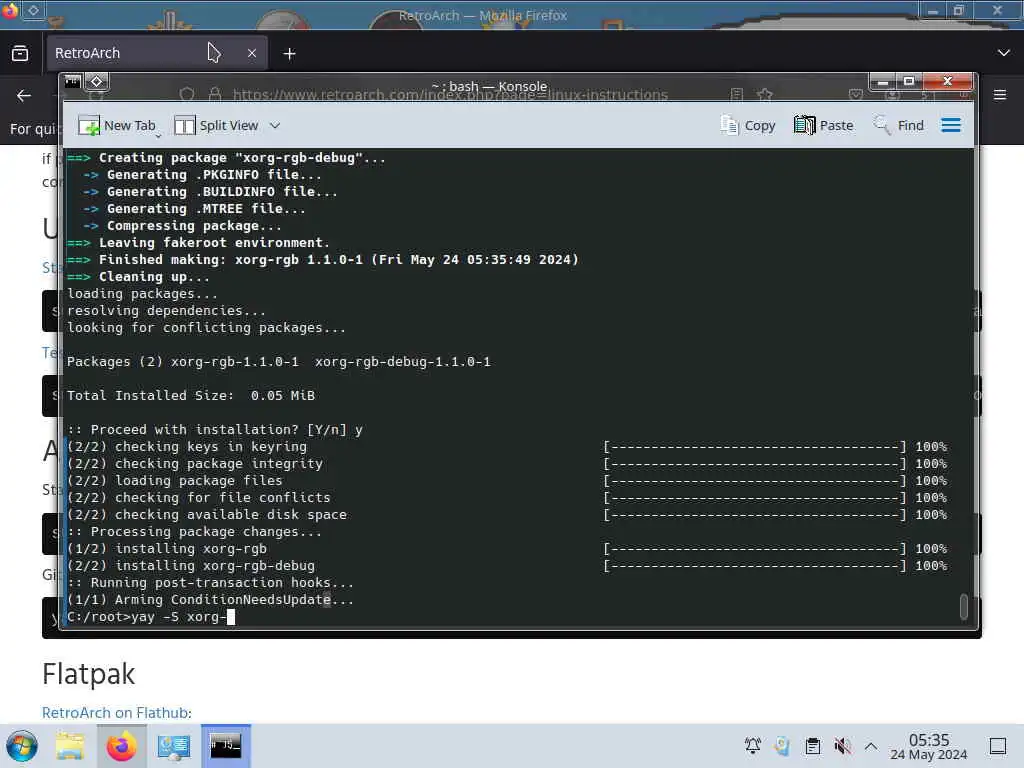Click terminal command prompt line
This screenshot has width=1024, height=768.
pyautogui.click(x=151, y=617)
